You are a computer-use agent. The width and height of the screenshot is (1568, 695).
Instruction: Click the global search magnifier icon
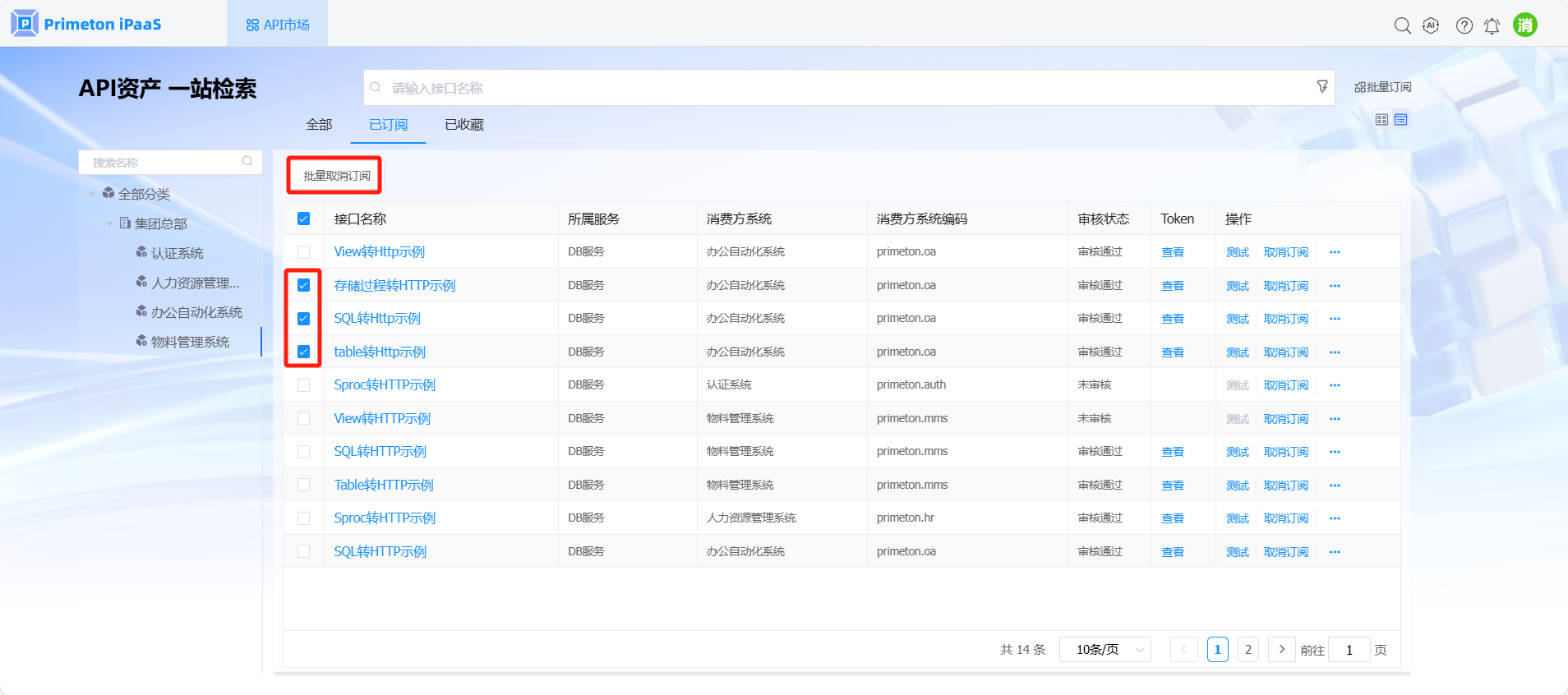1402,25
